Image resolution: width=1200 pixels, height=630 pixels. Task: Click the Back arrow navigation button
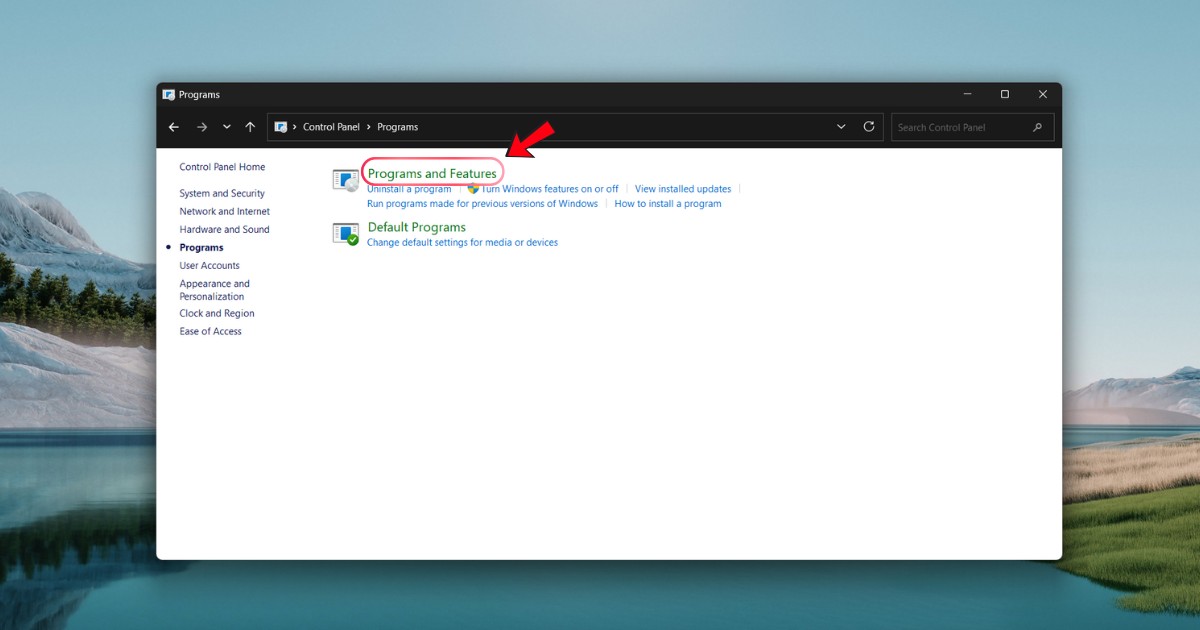click(x=174, y=127)
